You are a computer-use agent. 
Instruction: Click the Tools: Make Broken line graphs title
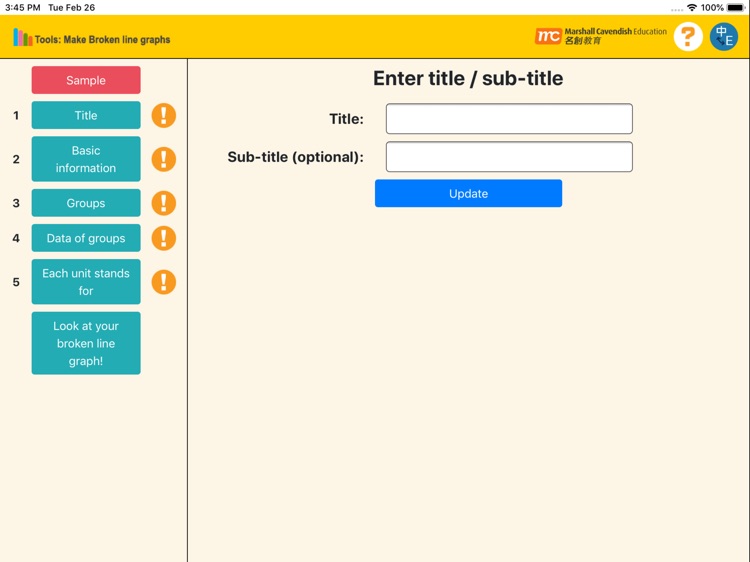click(x=102, y=40)
